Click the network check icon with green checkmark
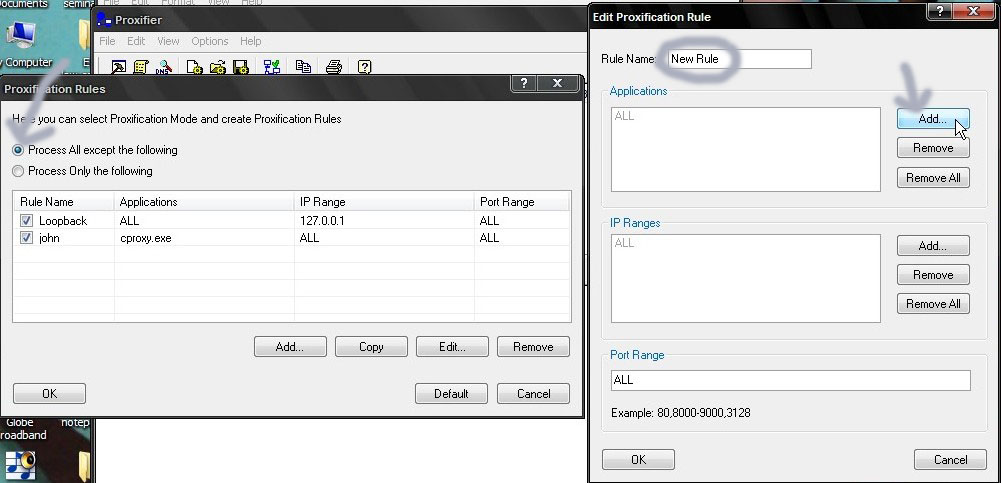Screen dimensions: 1001x483 pos(272,67)
